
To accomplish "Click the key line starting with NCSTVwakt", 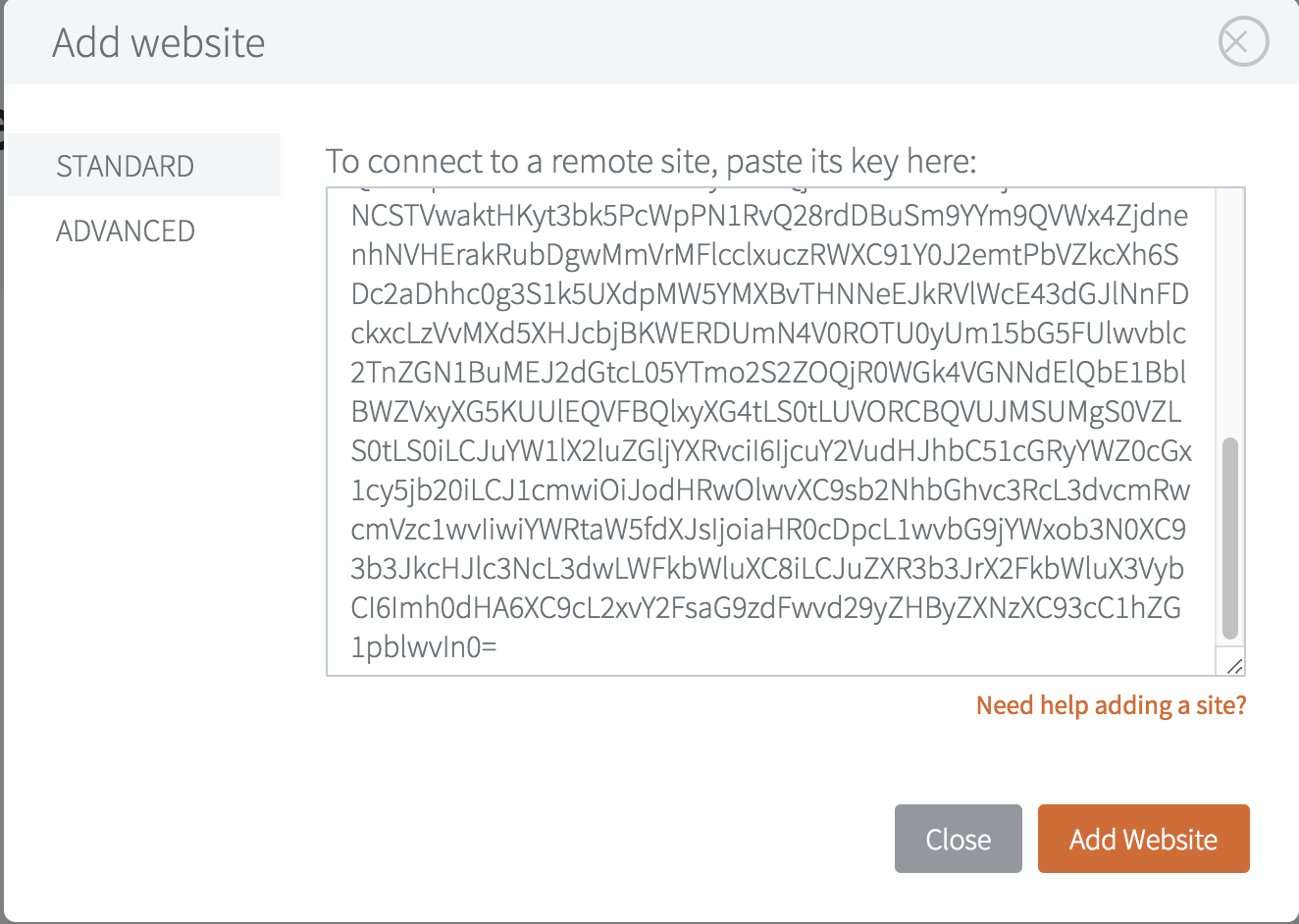I will tap(769, 216).
